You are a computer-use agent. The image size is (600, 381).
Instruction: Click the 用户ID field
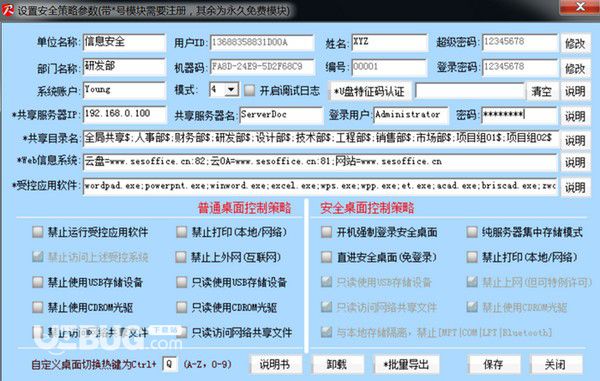(x=262, y=42)
